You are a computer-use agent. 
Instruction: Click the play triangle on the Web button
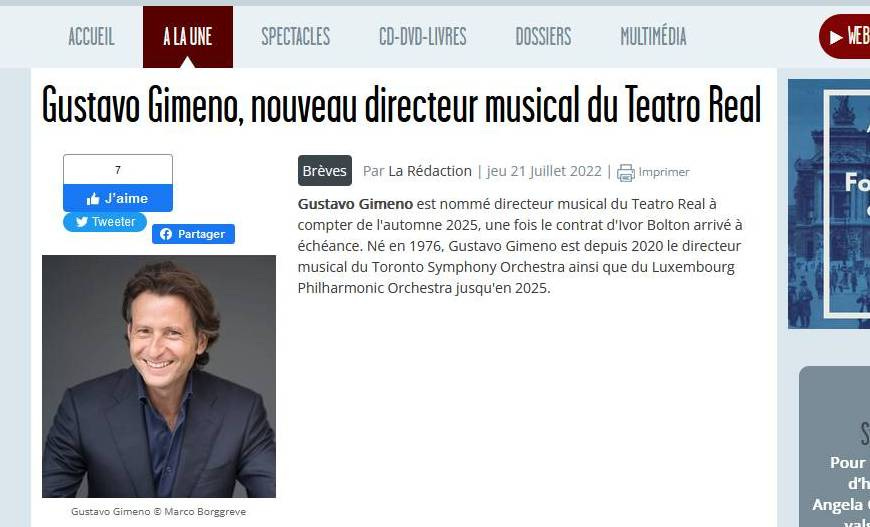836,37
